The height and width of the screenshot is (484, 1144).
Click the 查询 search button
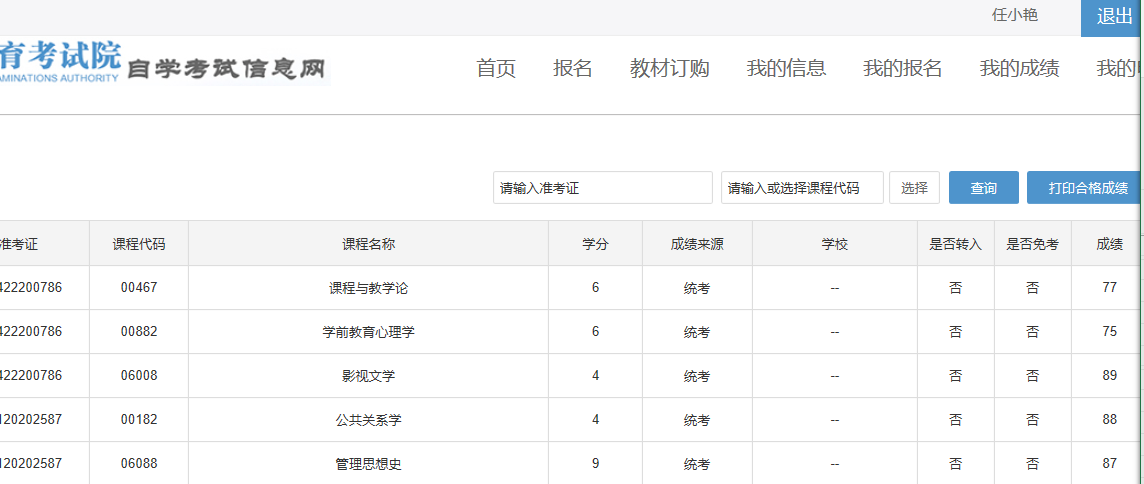pyautogui.click(x=983, y=188)
